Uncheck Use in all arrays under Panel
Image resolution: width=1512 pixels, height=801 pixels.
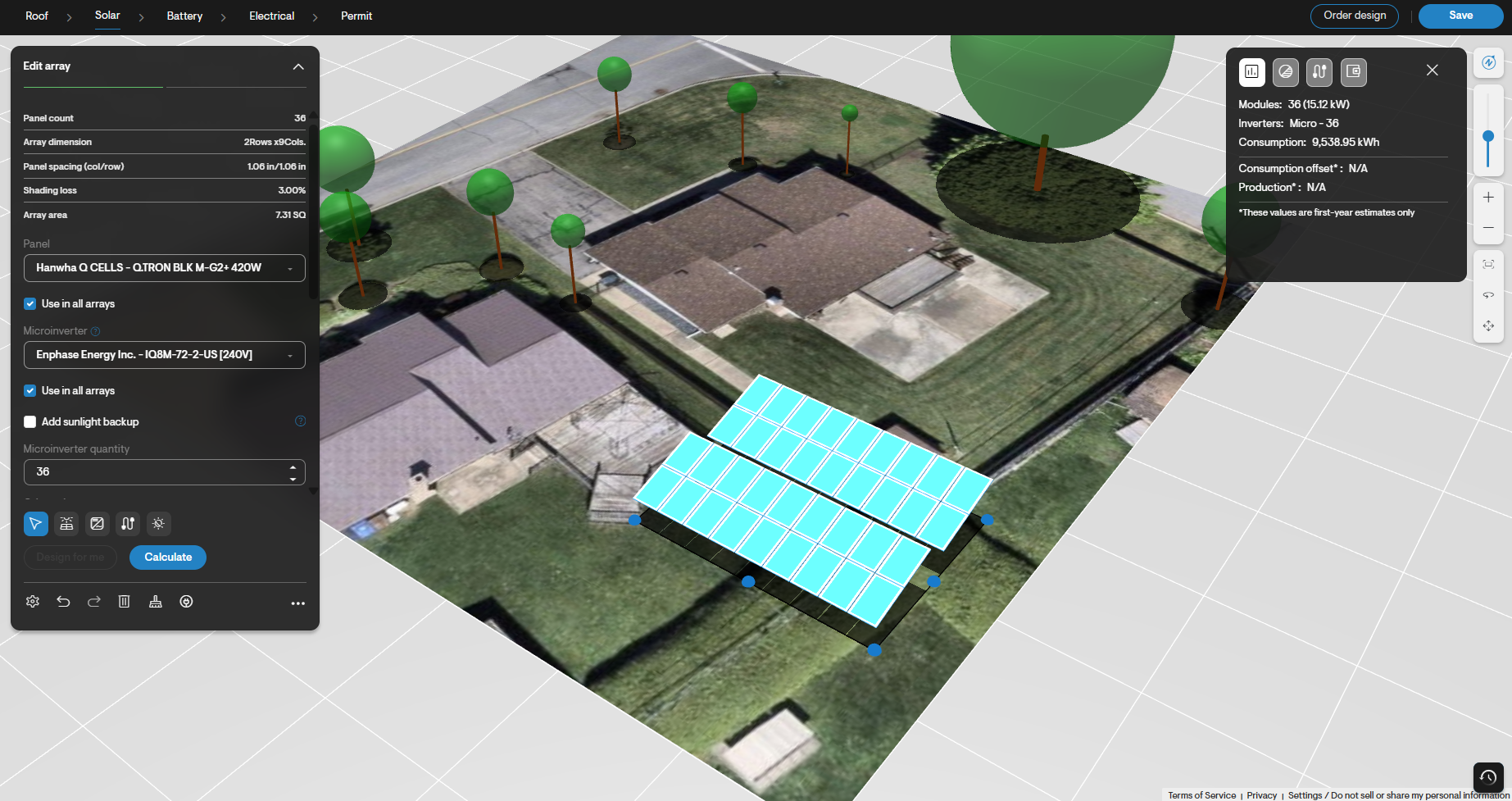[30, 304]
